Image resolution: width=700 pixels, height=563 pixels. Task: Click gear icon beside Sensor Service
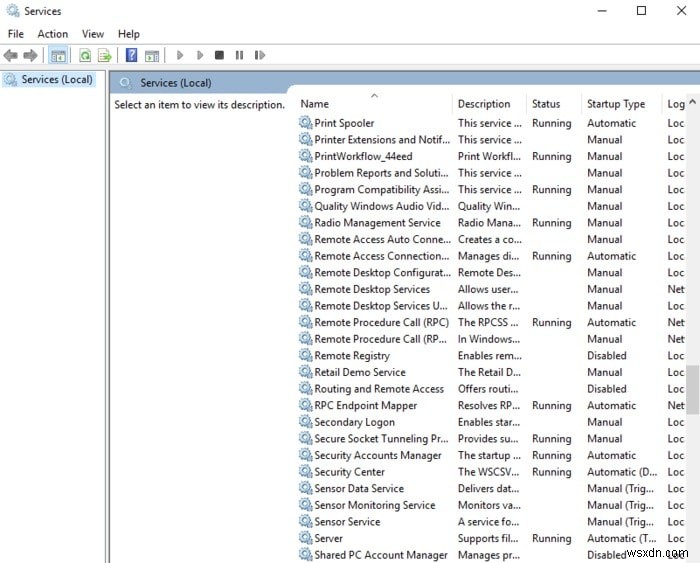305,521
